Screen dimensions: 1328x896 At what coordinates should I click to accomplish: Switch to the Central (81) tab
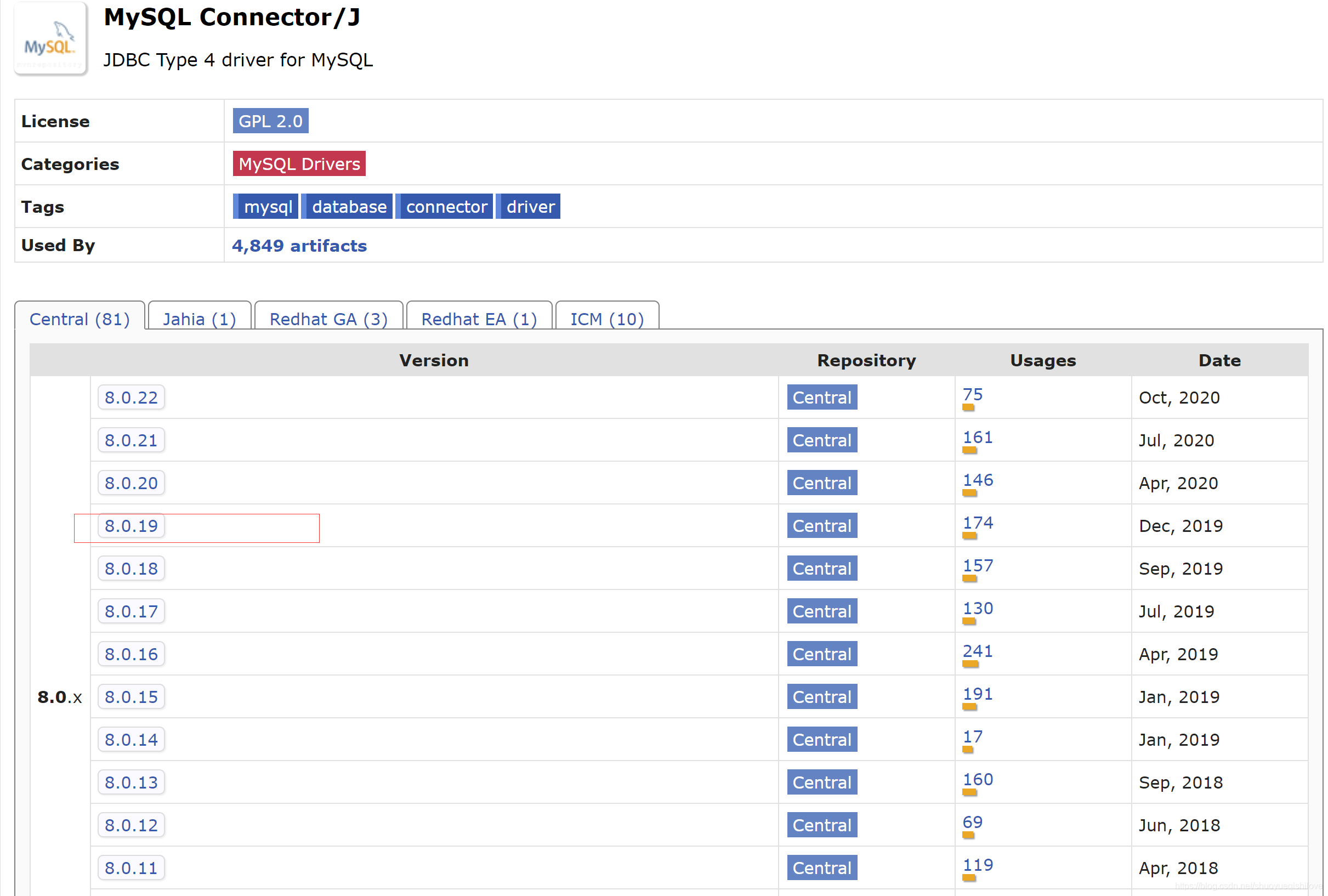(x=80, y=319)
